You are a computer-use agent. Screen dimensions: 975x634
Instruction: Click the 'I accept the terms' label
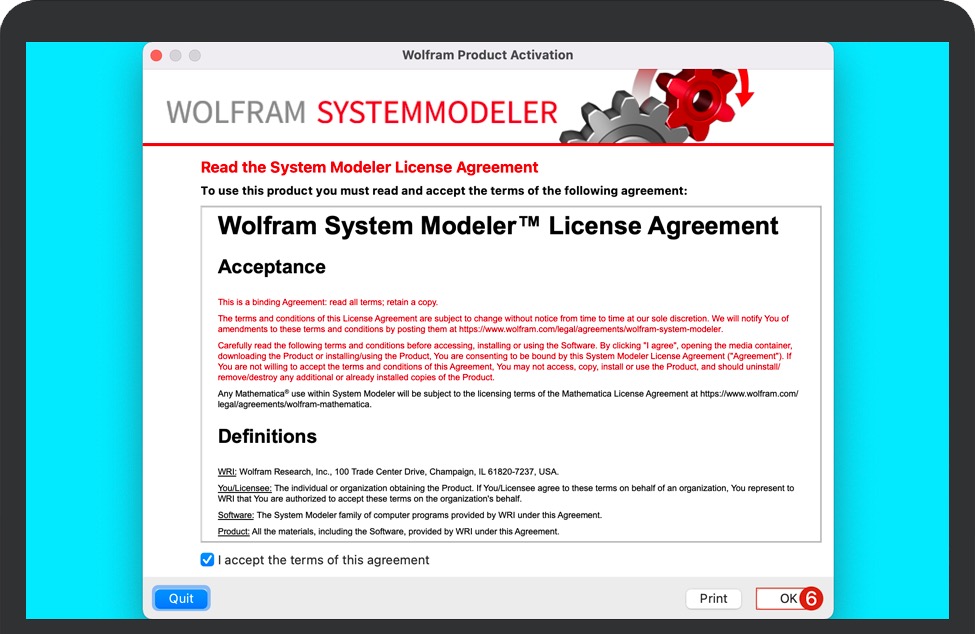click(323, 560)
